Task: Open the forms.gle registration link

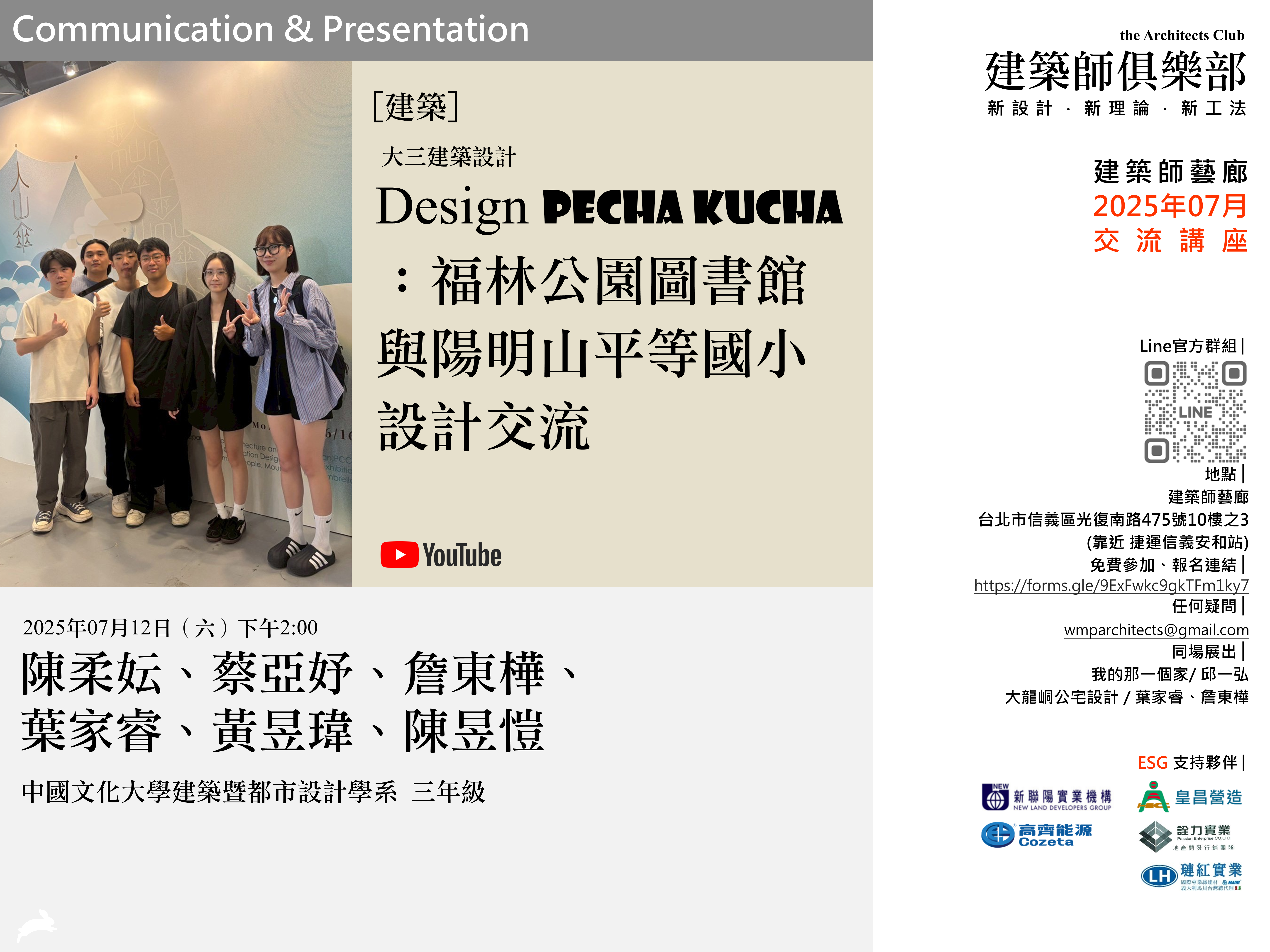Action: (x=1111, y=585)
